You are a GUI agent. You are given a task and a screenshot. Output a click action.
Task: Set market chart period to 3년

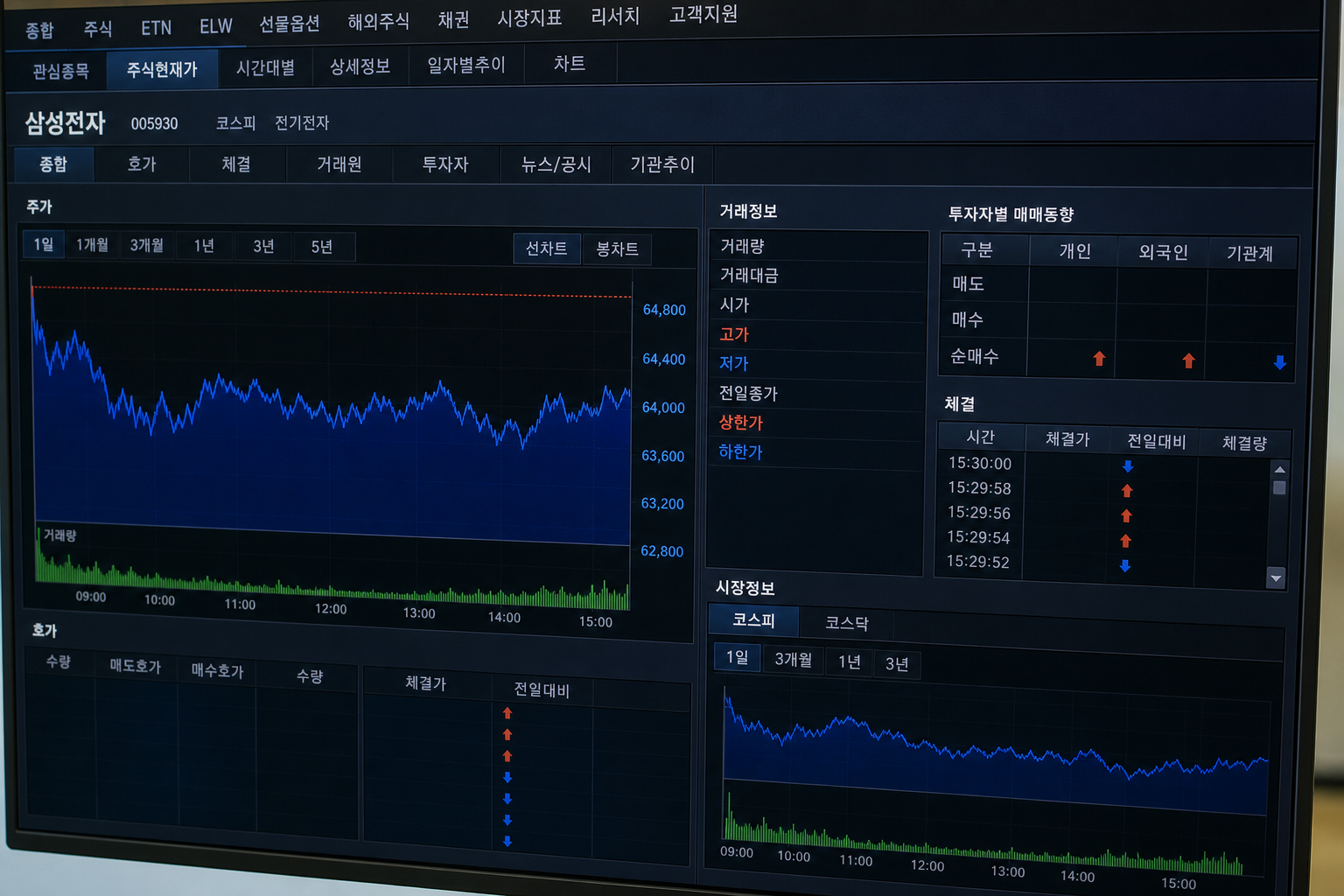click(897, 663)
